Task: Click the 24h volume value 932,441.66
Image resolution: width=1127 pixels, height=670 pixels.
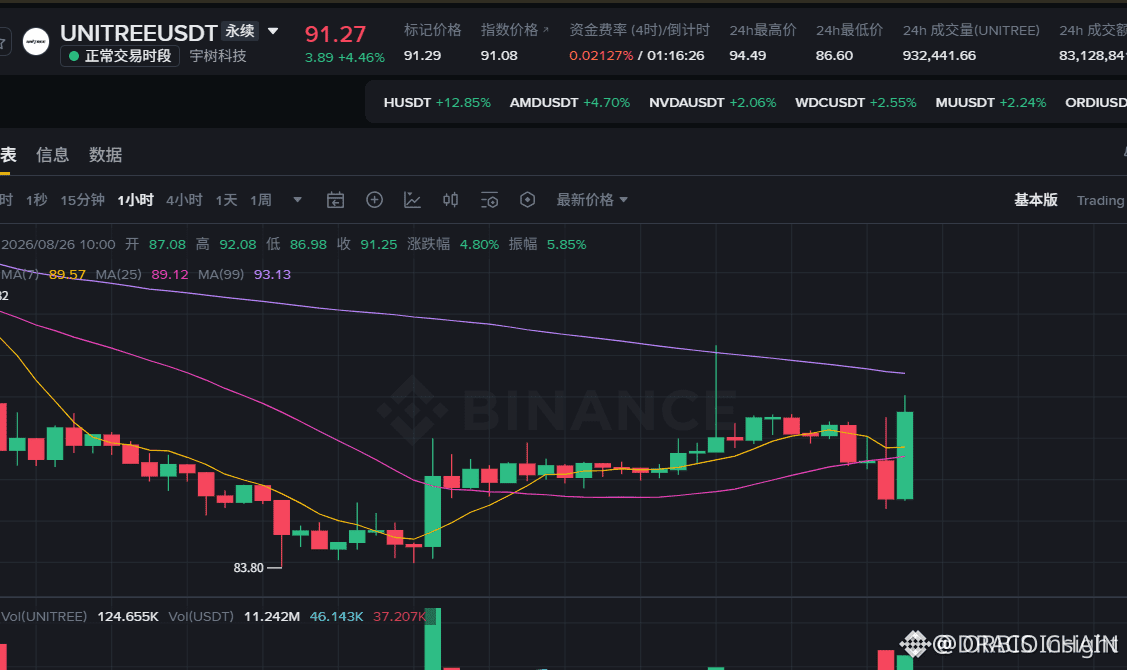Action: pos(939,55)
